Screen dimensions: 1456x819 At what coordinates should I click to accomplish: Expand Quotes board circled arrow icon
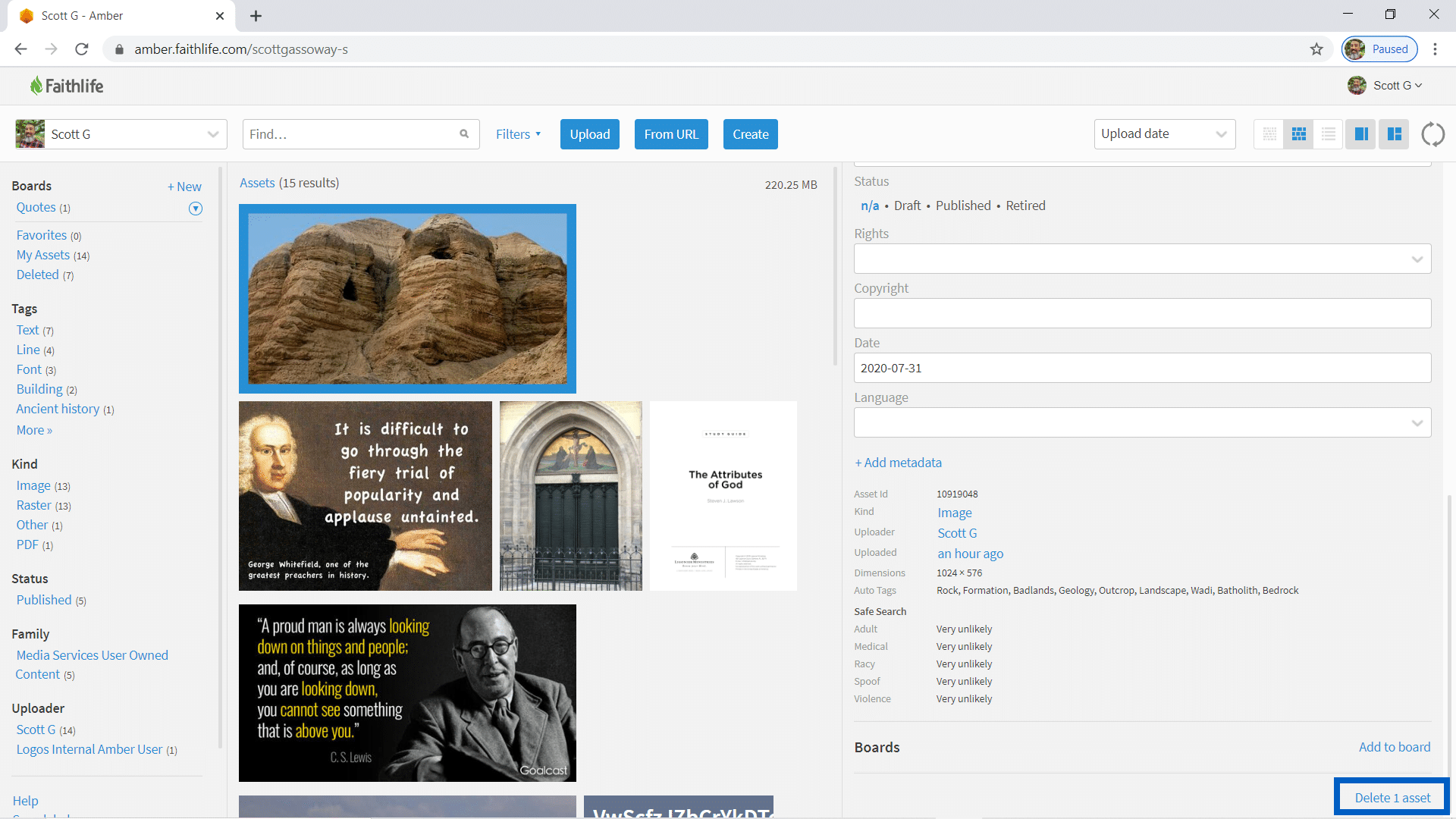(196, 209)
